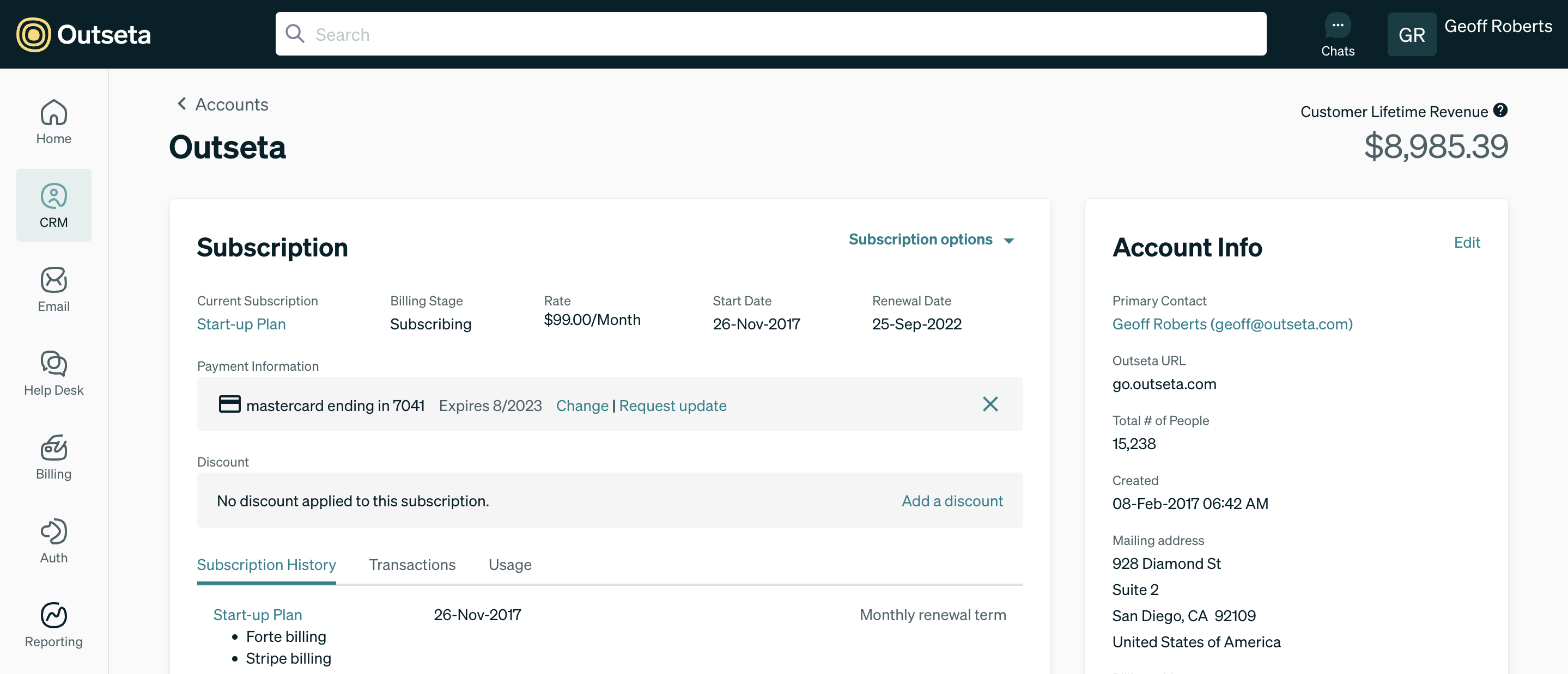Open the Usage tab
This screenshot has height=674, width=1568.
[x=509, y=565]
